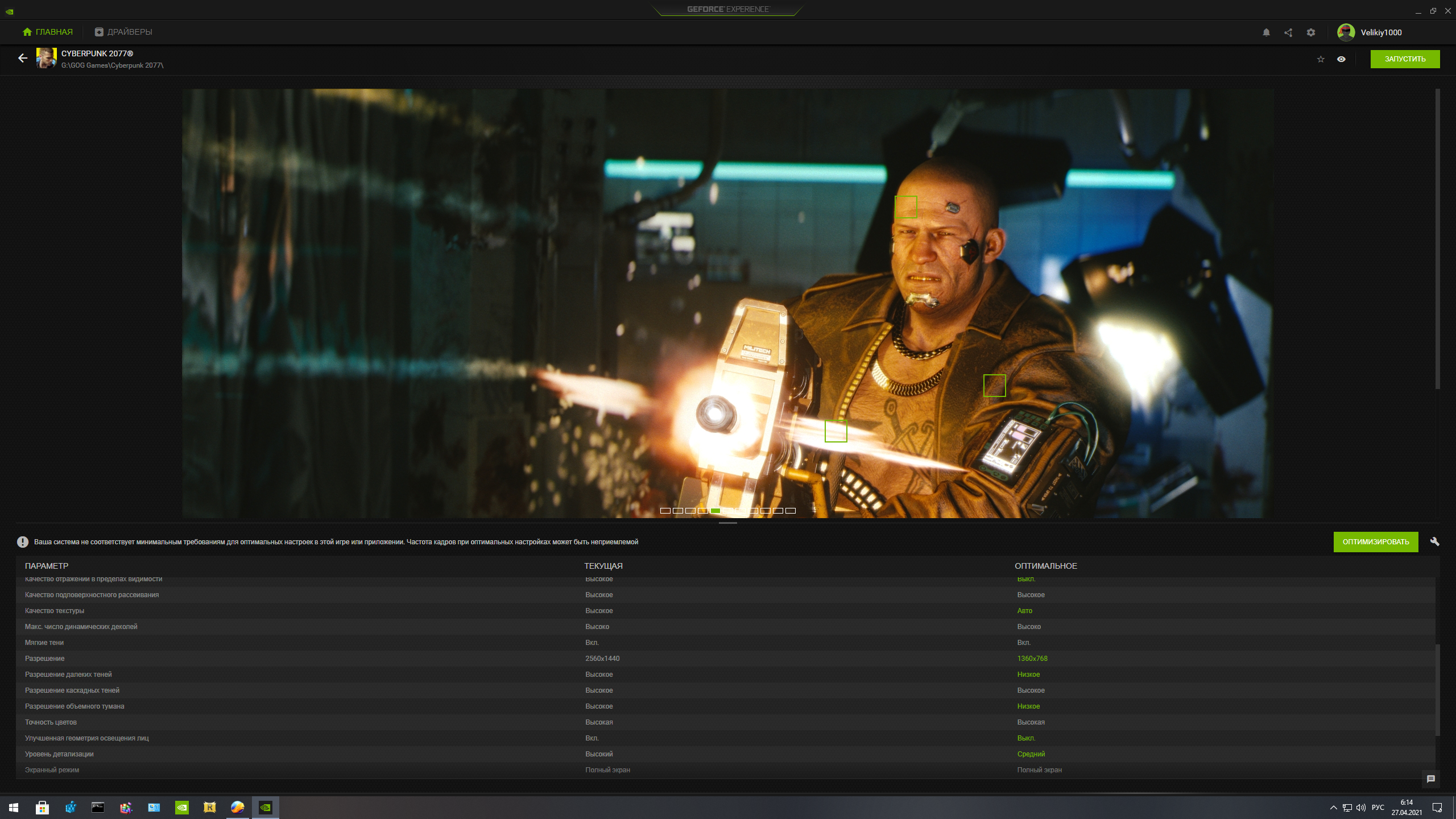Open network tray icon
This screenshot has height=819, width=1456.
pos(1347,808)
